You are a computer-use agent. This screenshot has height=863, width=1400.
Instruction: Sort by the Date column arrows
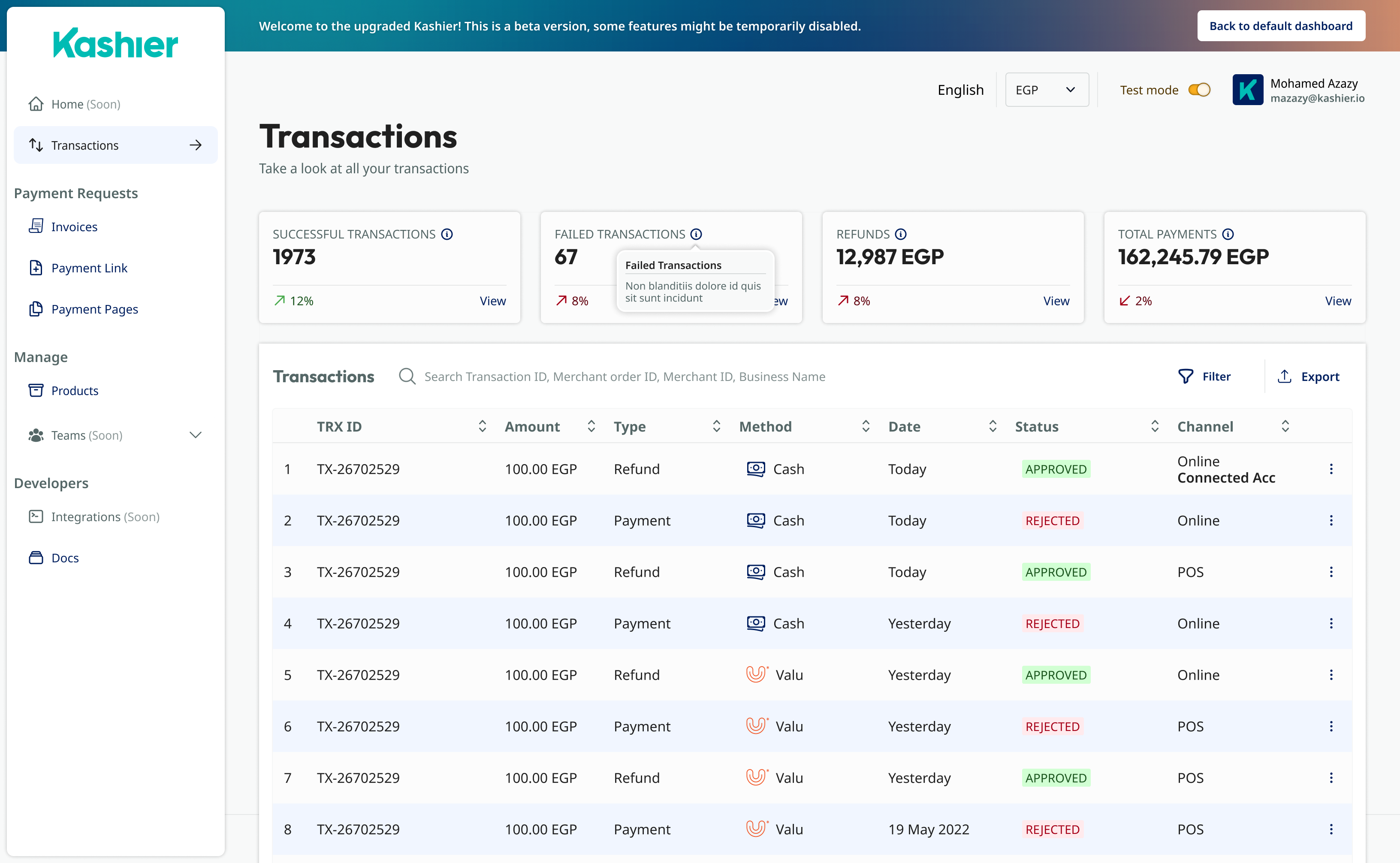(x=993, y=426)
